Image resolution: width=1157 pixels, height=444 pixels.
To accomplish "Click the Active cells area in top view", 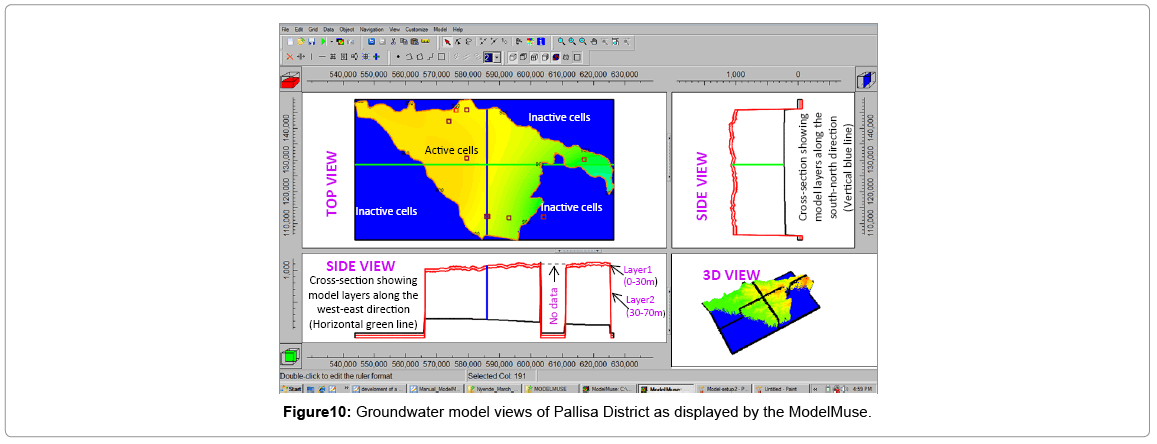I will pos(451,150).
